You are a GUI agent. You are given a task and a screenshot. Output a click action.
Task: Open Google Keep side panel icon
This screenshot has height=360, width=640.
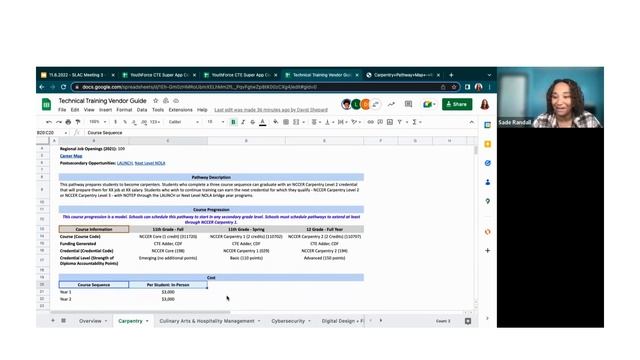[x=488, y=144]
